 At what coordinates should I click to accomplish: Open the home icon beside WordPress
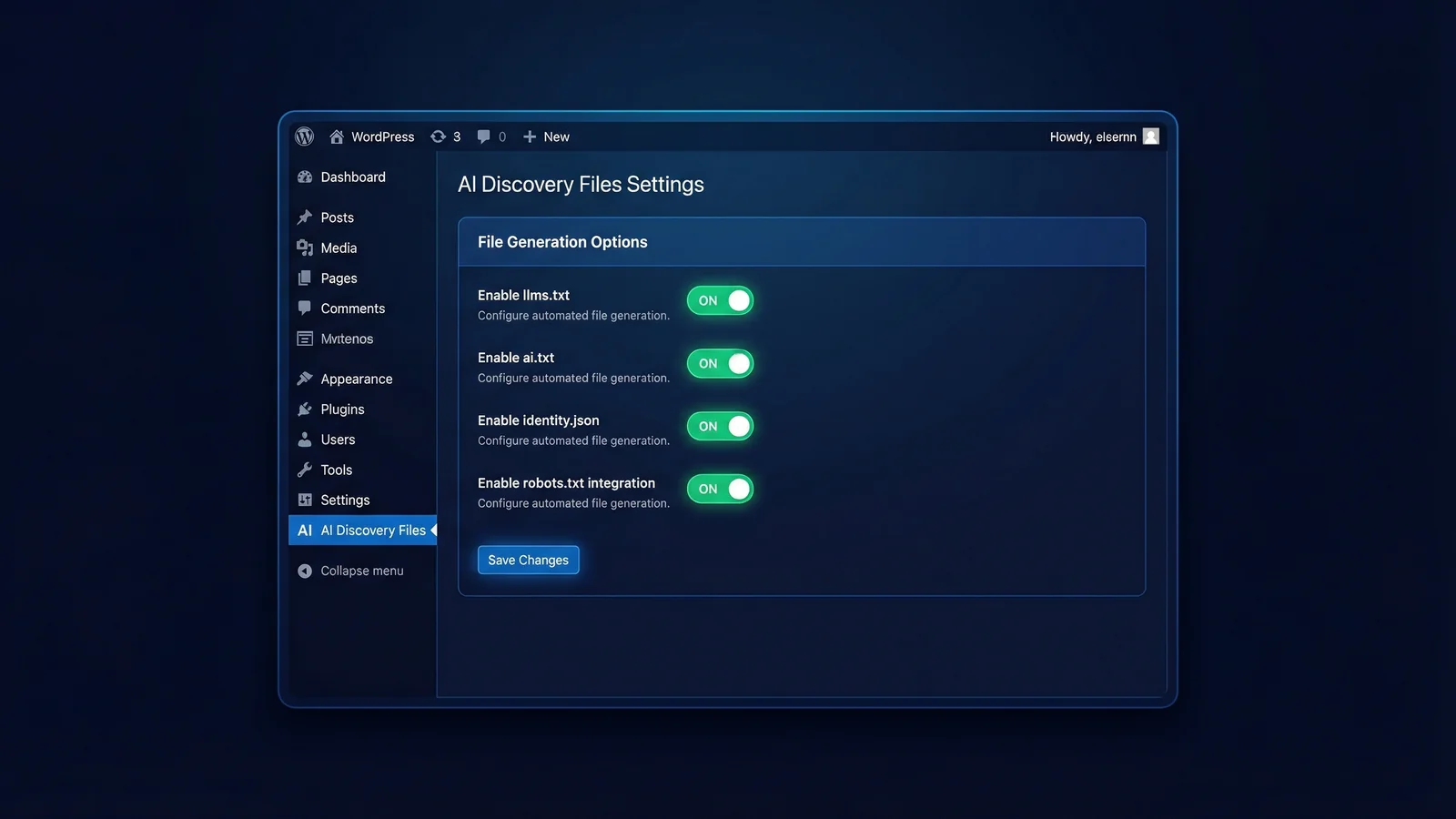coord(337,136)
